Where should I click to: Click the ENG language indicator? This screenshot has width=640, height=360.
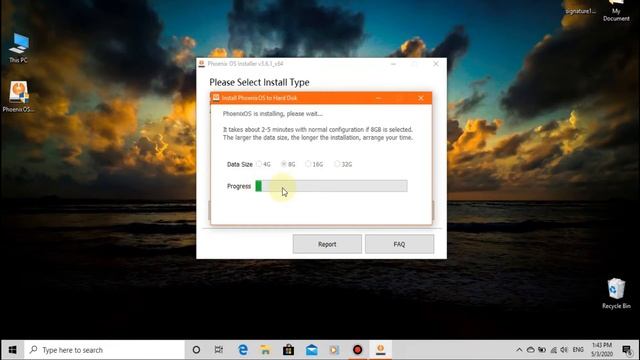(x=578, y=350)
